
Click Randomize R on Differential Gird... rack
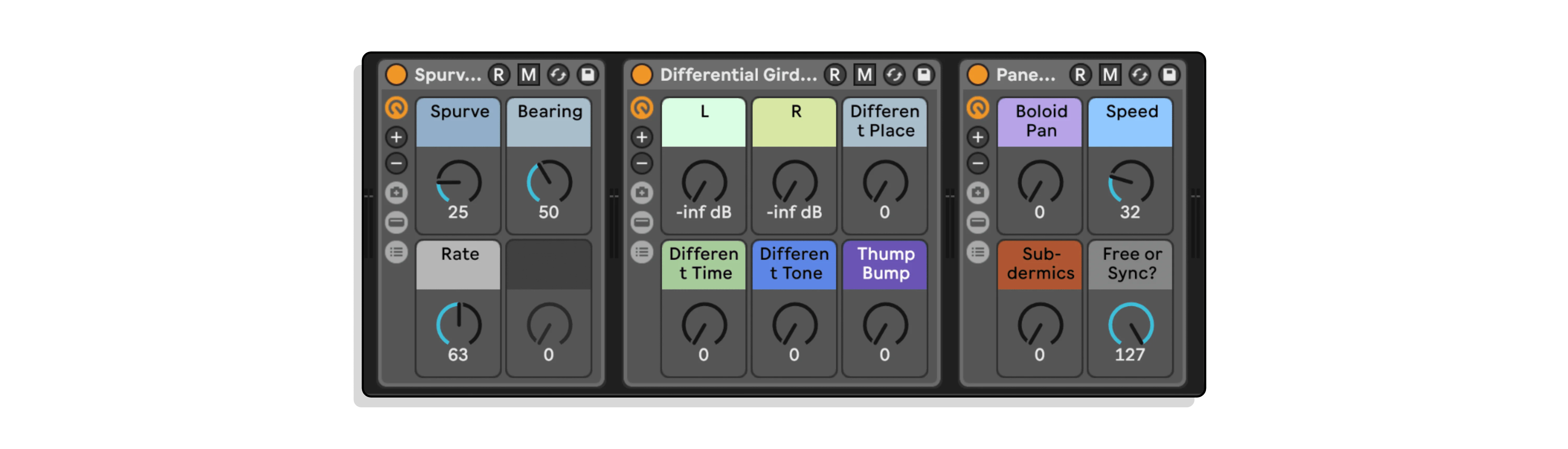835,75
